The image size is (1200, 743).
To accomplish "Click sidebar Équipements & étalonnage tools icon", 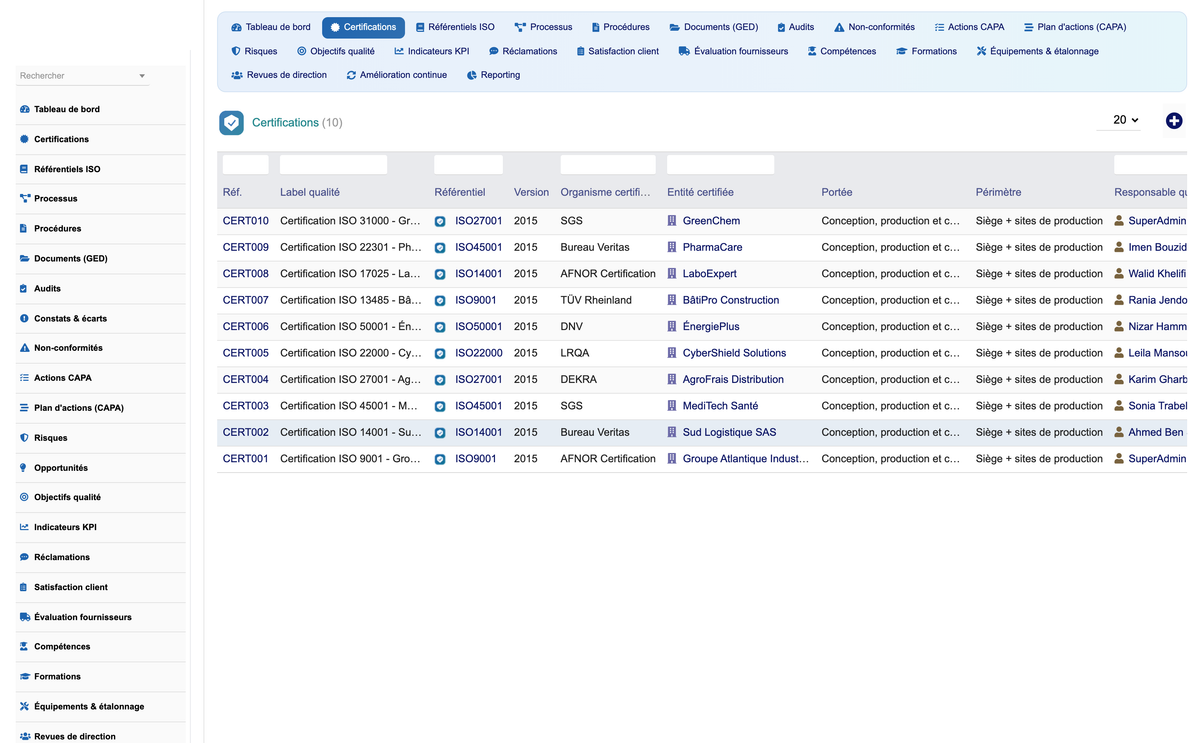I will pos(24,706).
